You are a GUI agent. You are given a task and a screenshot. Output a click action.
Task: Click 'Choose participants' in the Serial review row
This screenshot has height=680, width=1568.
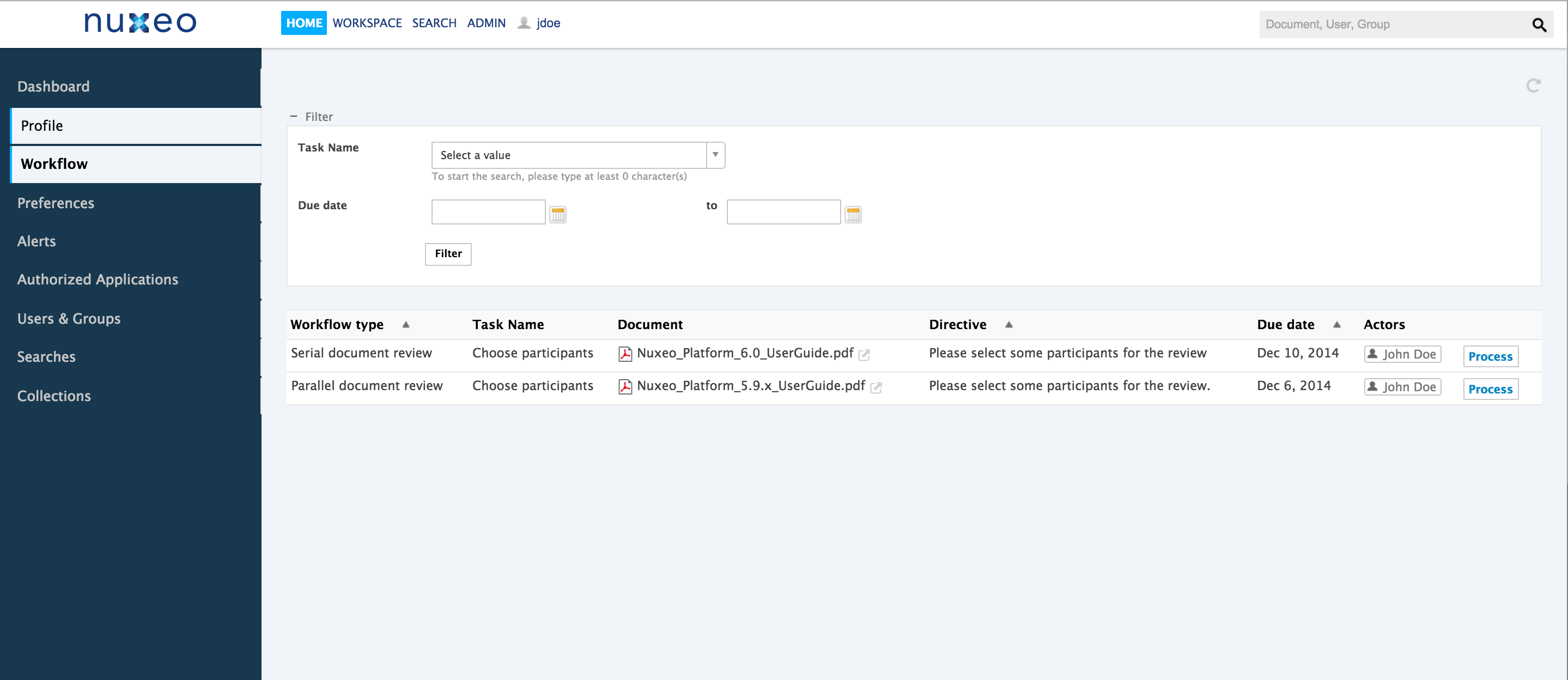point(533,354)
